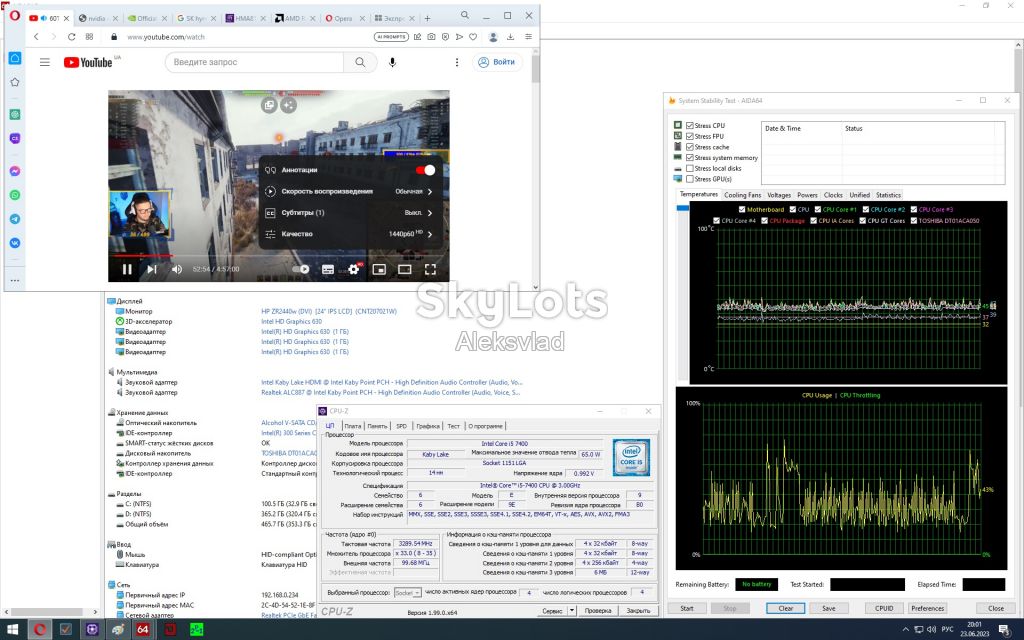Click the YouTube voice search microphone

coord(392,62)
